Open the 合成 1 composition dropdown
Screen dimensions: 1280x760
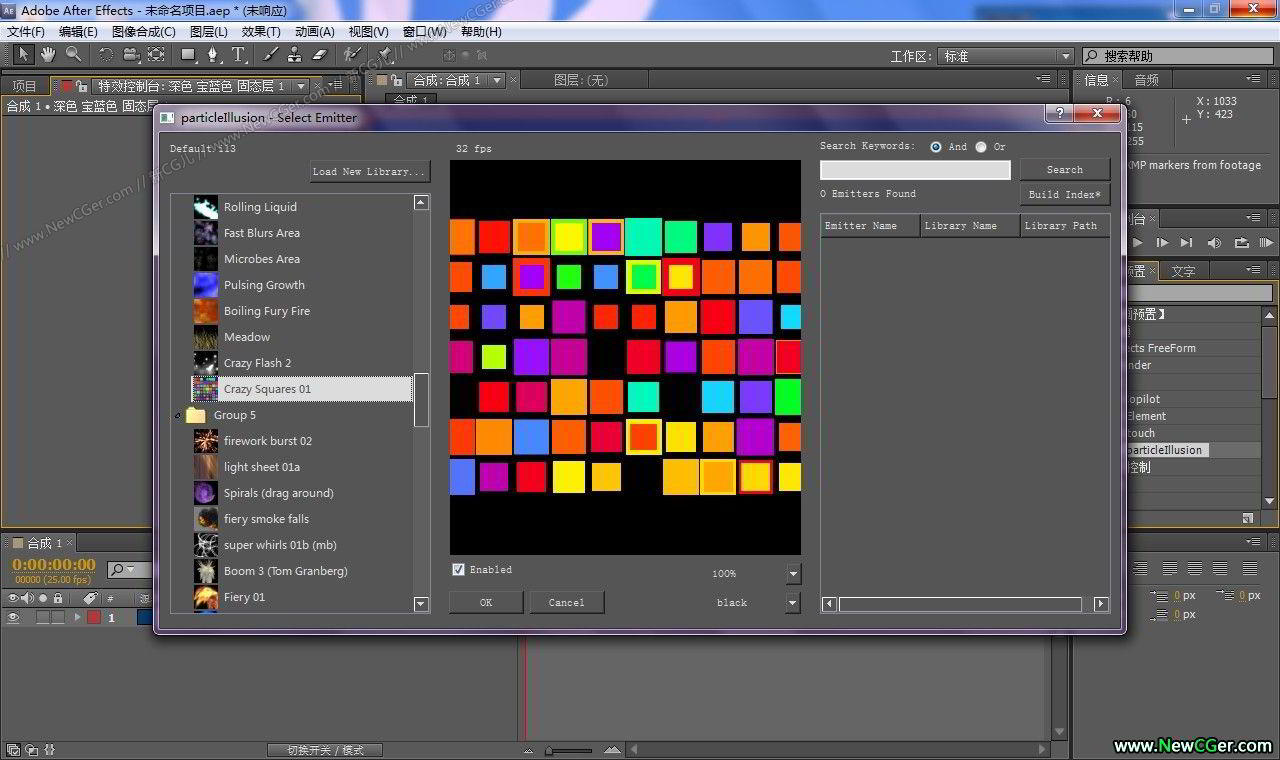[497, 80]
